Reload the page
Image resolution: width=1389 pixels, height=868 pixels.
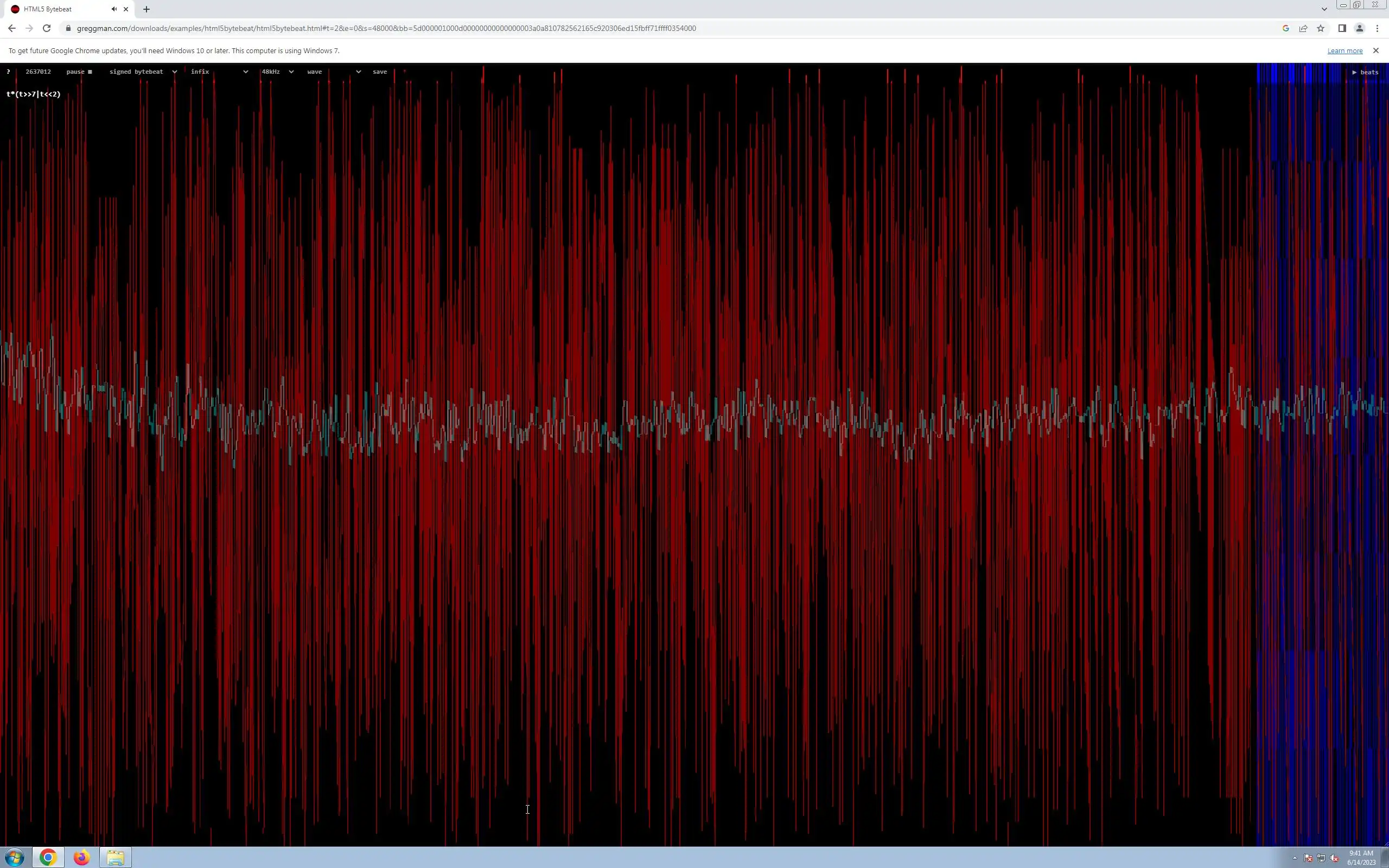click(47, 28)
